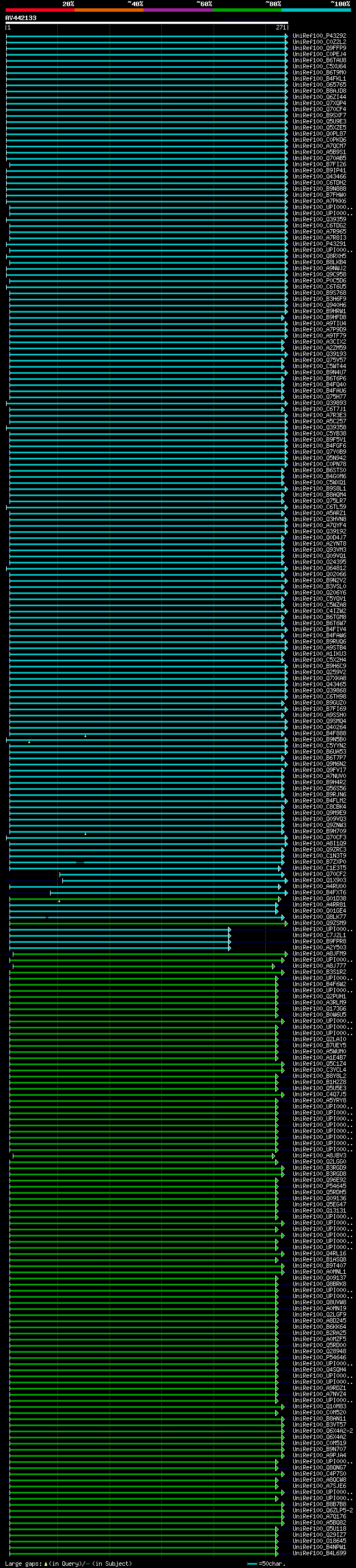
Task: Select label UniRef100_Q2PUH1
Action: coord(319,997)
